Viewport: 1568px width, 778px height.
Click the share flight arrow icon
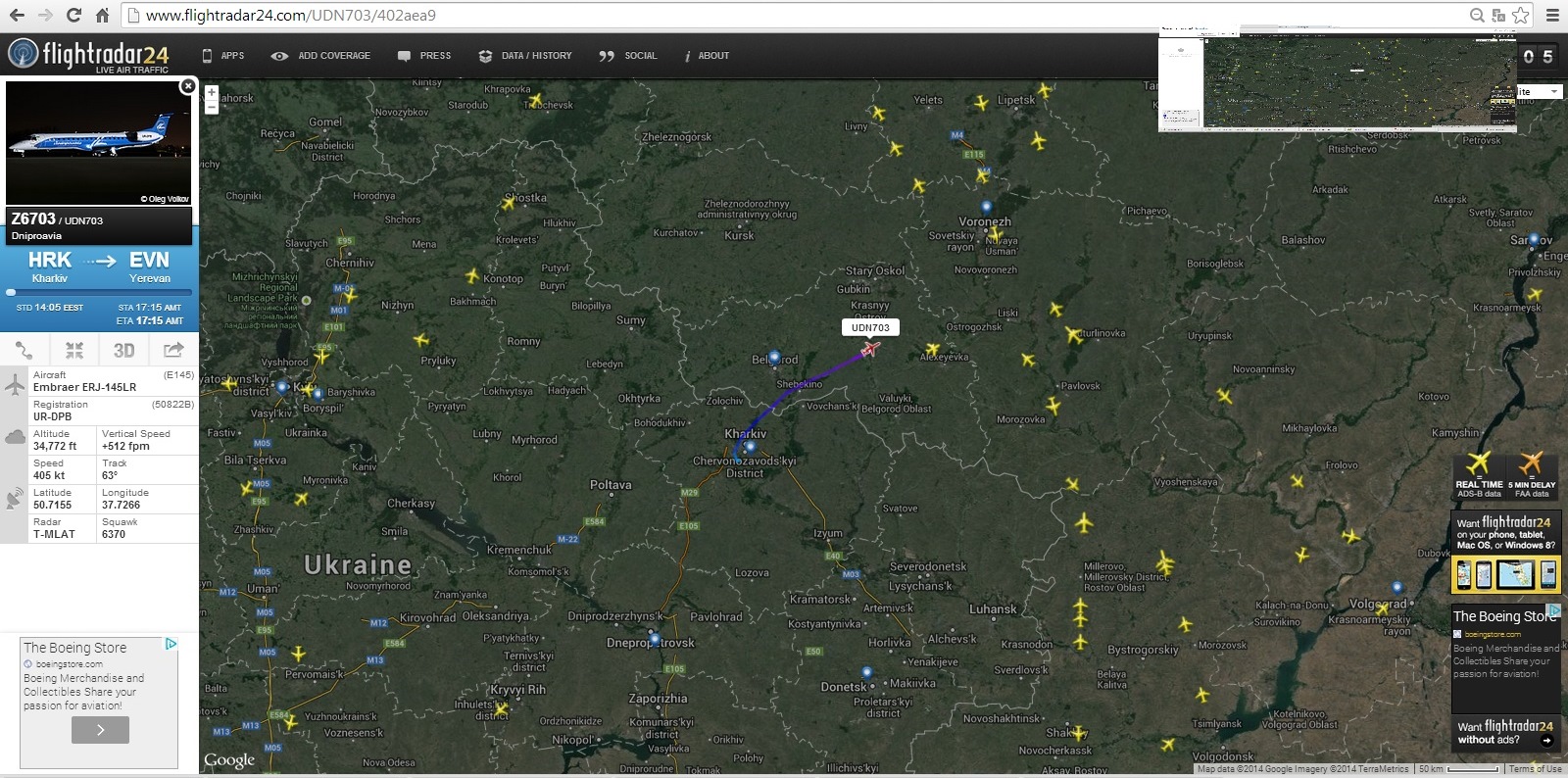[x=173, y=350]
